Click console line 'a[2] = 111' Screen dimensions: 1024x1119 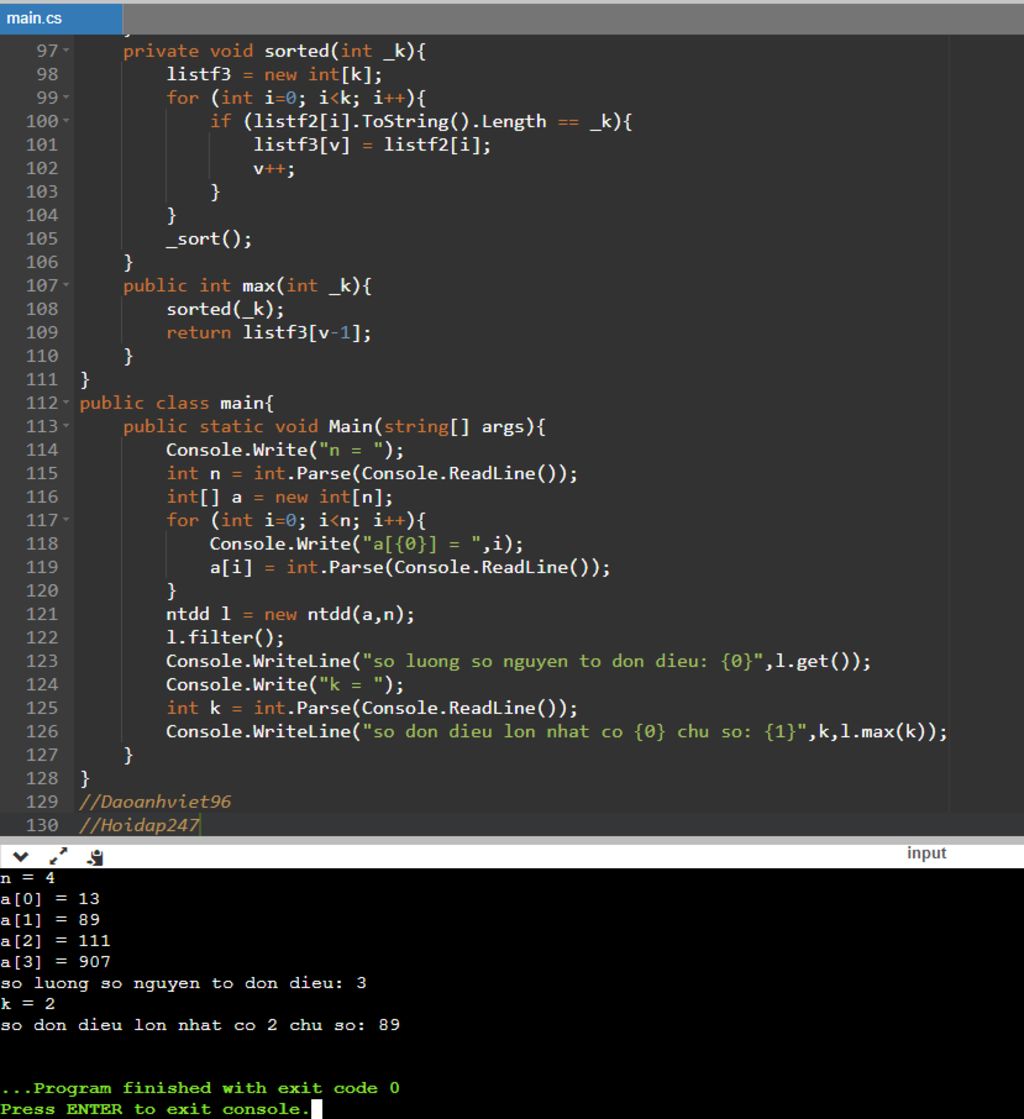pyautogui.click(x=55, y=941)
